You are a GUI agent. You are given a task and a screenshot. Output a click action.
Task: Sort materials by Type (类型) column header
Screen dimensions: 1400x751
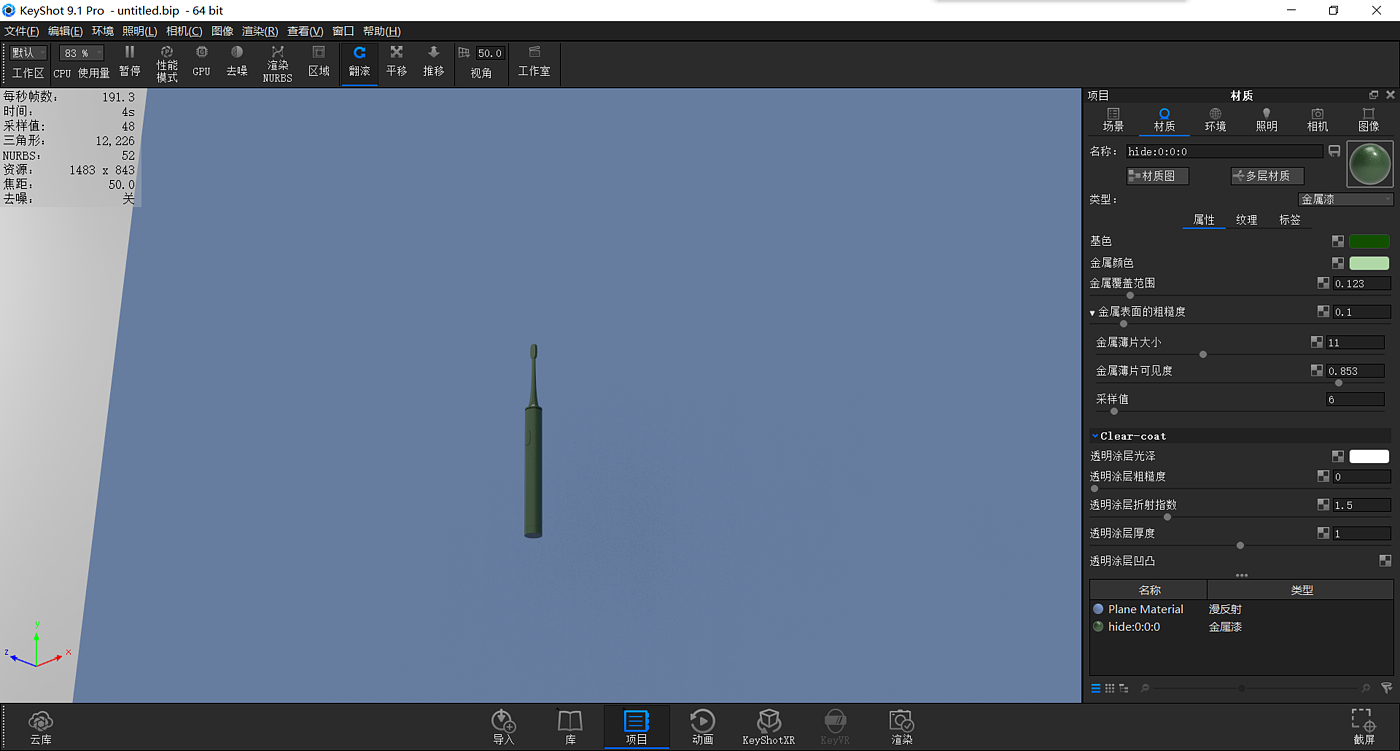(x=1301, y=590)
